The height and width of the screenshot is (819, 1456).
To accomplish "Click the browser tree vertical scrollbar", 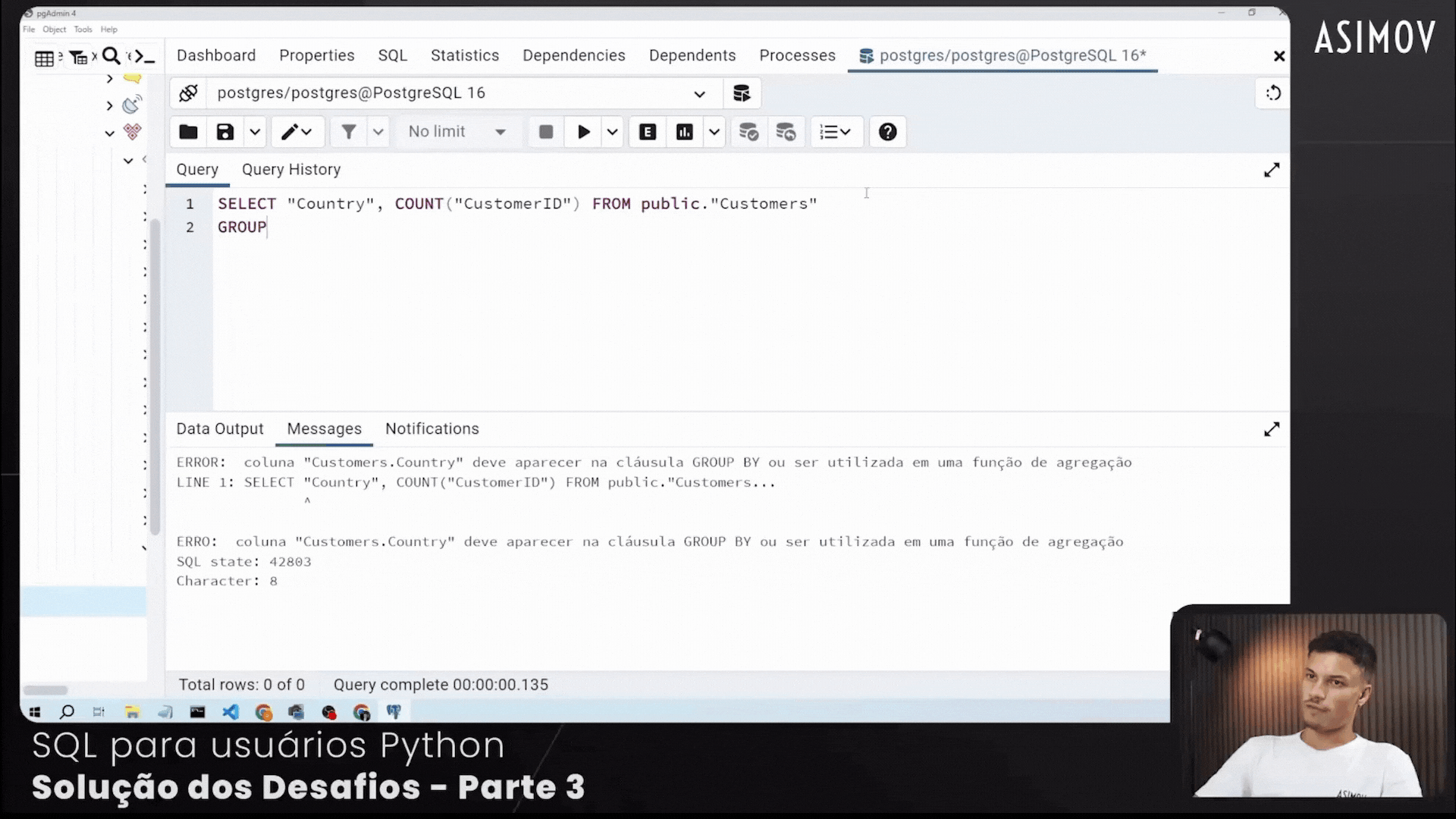I will [x=155, y=377].
